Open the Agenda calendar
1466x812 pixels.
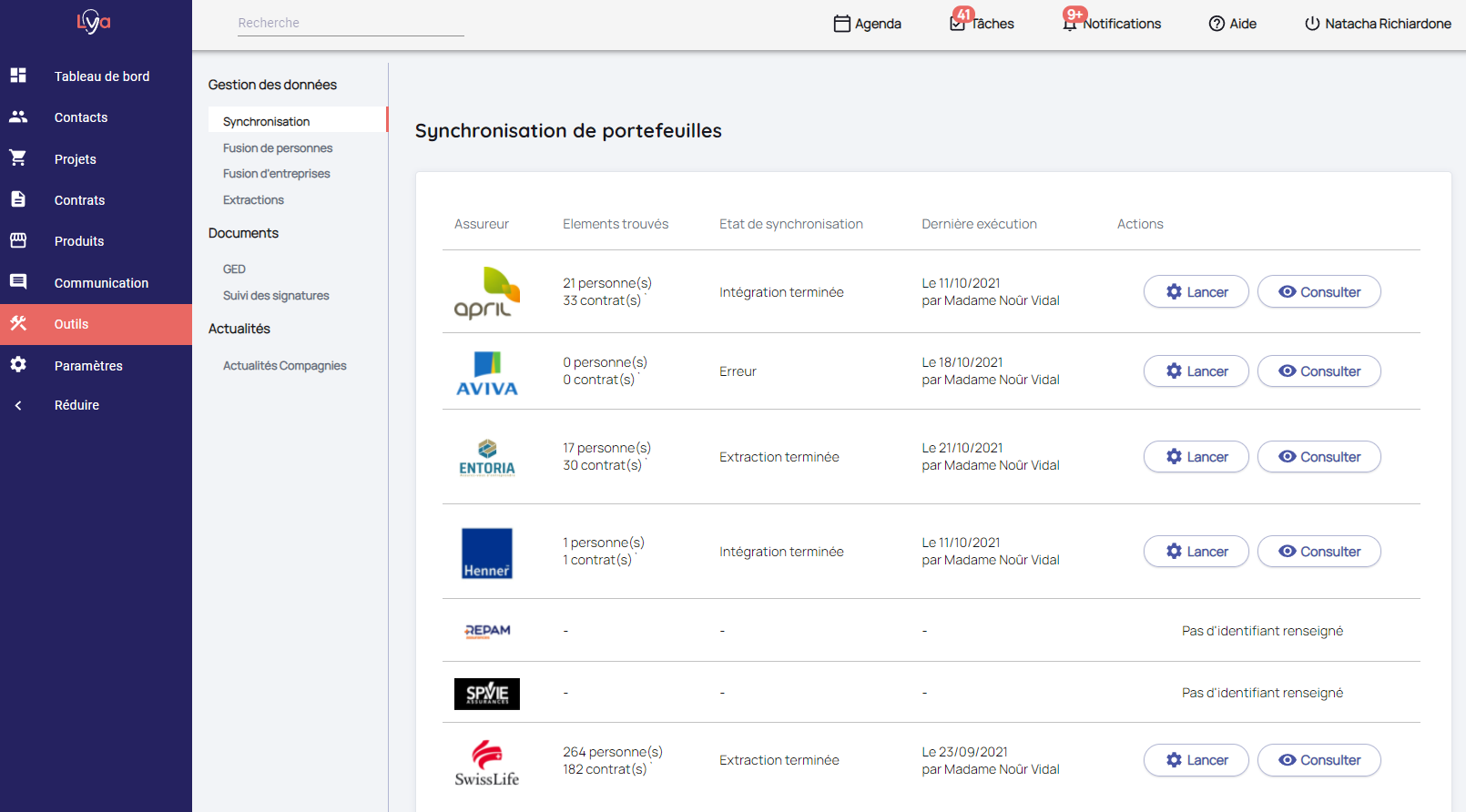click(867, 24)
